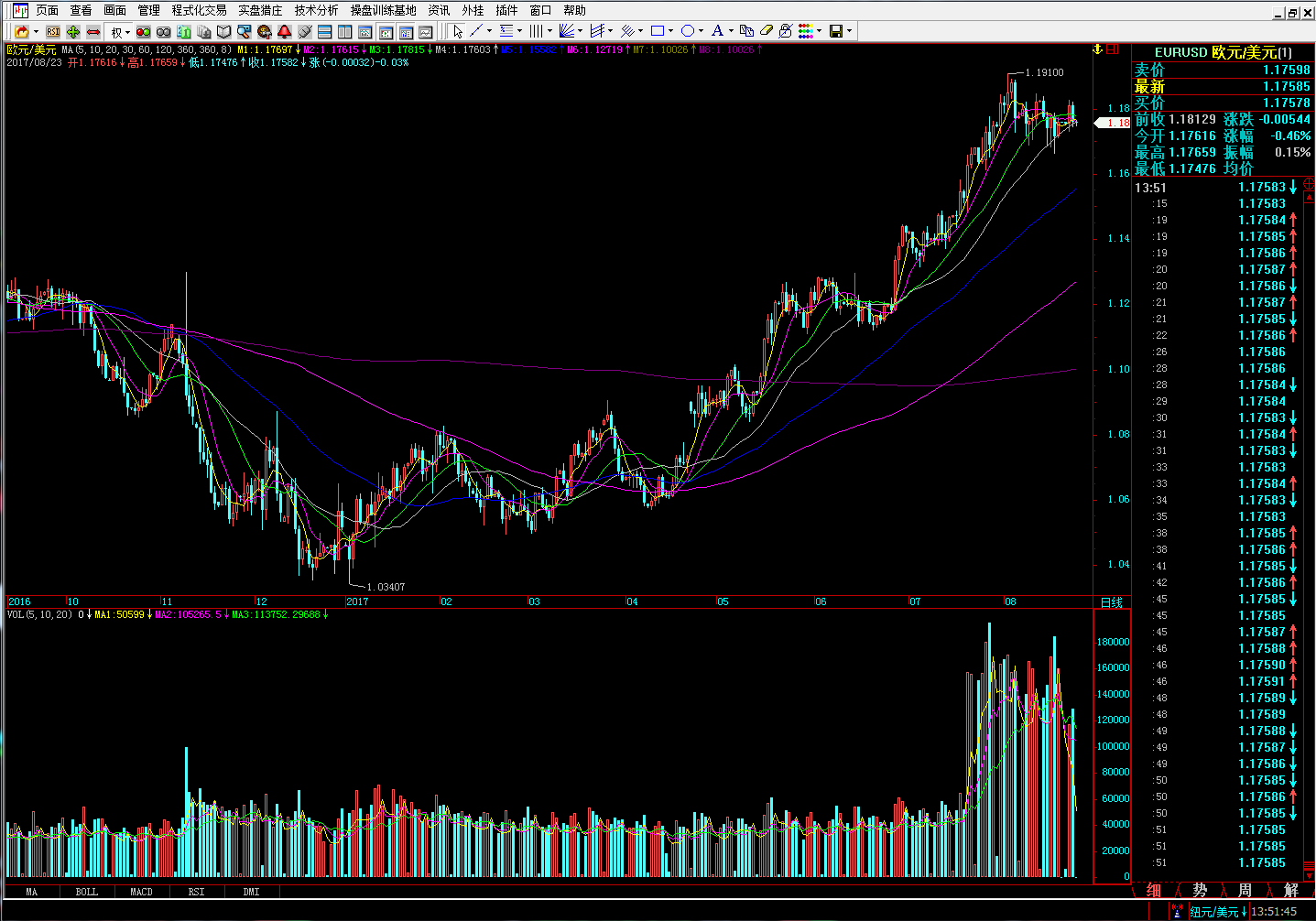Switch to the MA indicator tab
Image resolution: width=1316 pixels, height=921 pixels.
point(32,892)
